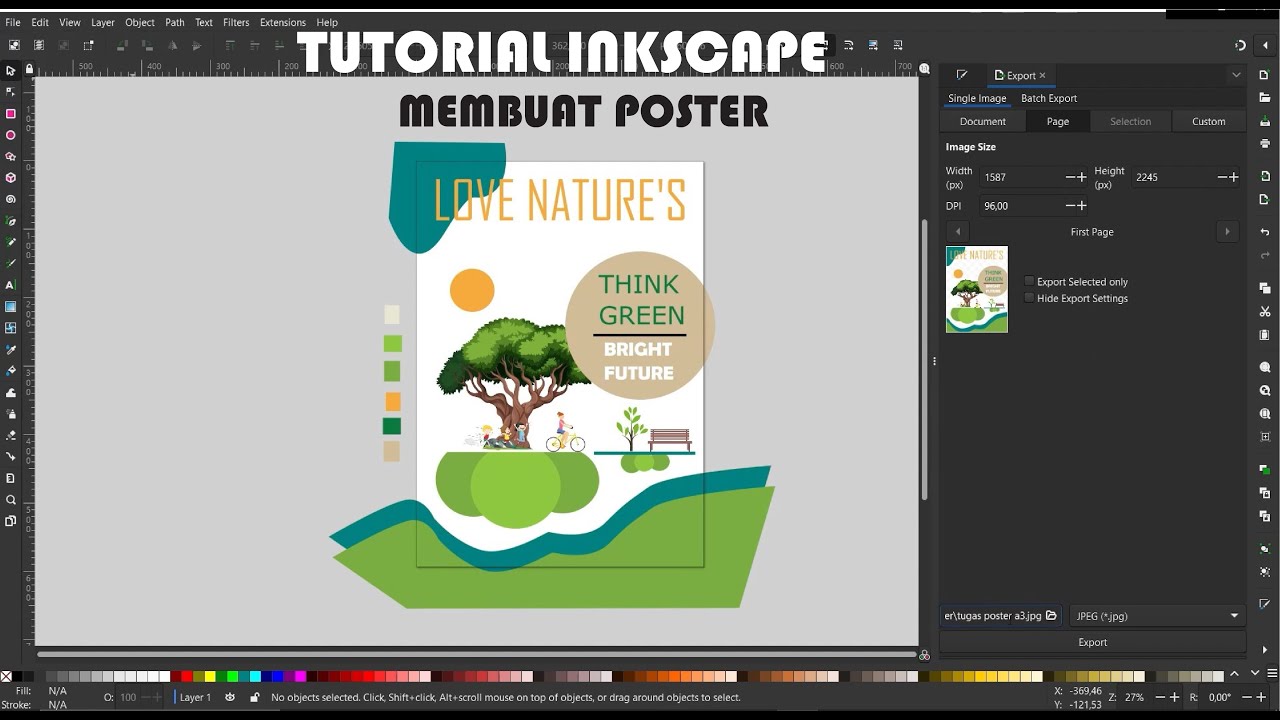Open the Layer menu
Image resolution: width=1280 pixels, height=720 pixels.
pyautogui.click(x=102, y=22)
